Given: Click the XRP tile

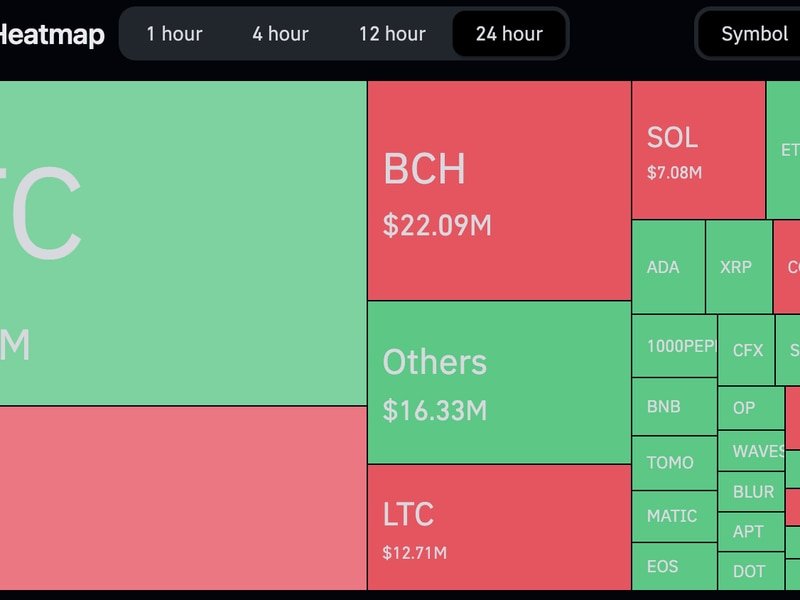Looking at the screenshot, I should [x=738, y=266].
